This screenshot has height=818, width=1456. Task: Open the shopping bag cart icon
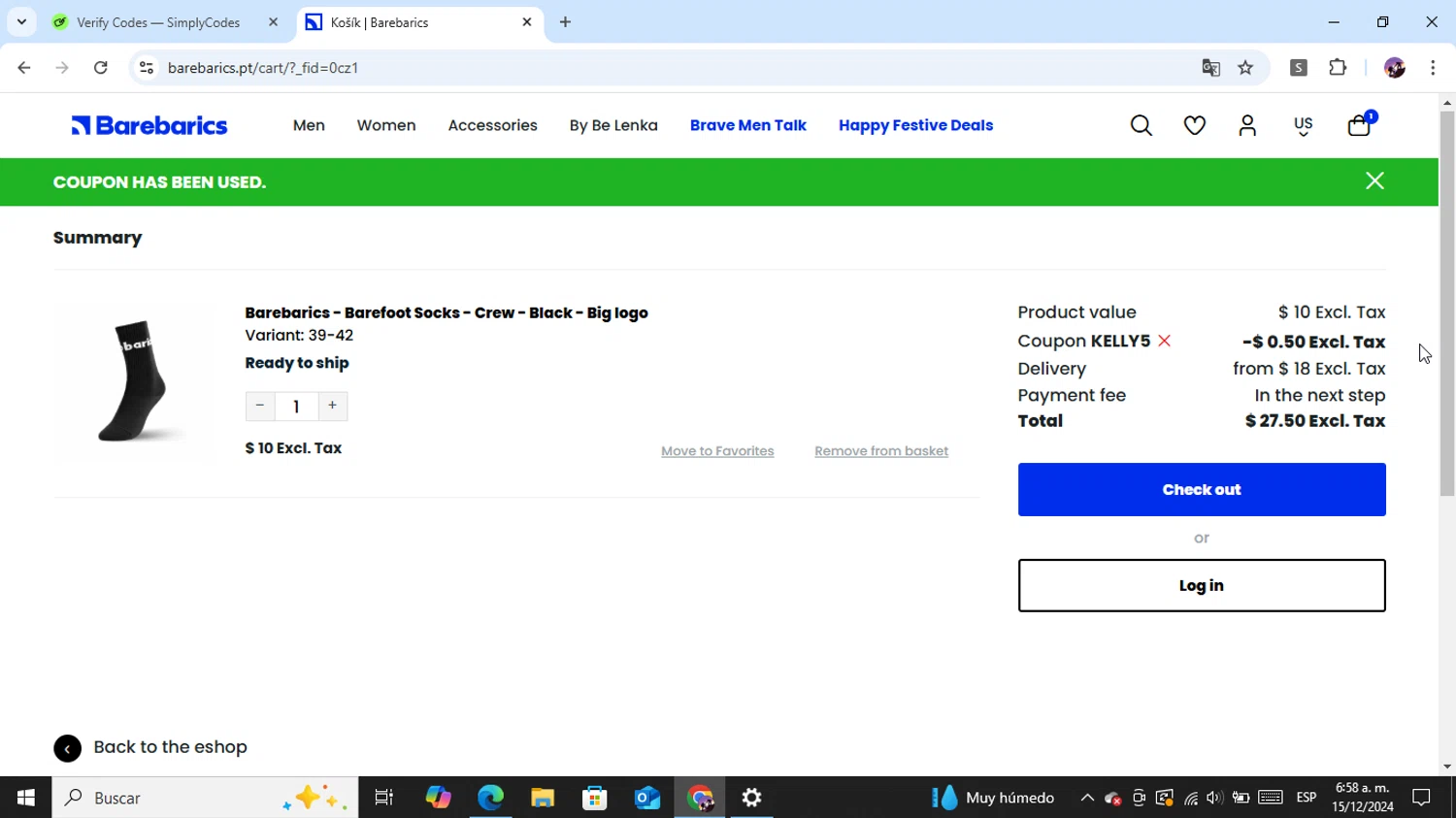[x=1360, y=125]
